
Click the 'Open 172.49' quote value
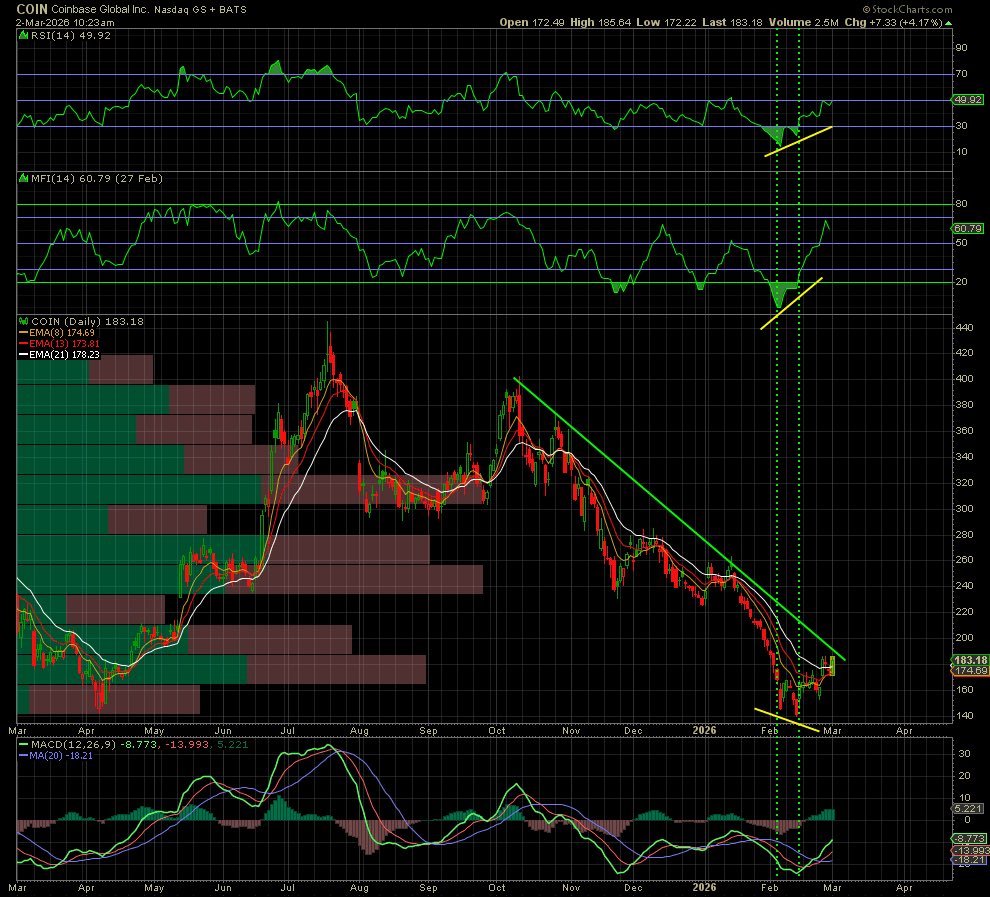pyautogui.click(x=532, y=23)
